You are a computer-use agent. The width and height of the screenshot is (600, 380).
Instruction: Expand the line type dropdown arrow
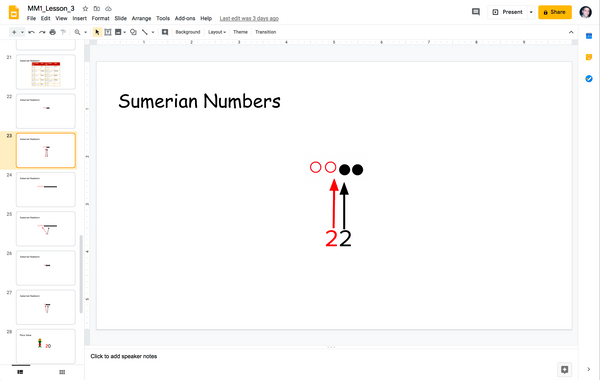point(153,32)
